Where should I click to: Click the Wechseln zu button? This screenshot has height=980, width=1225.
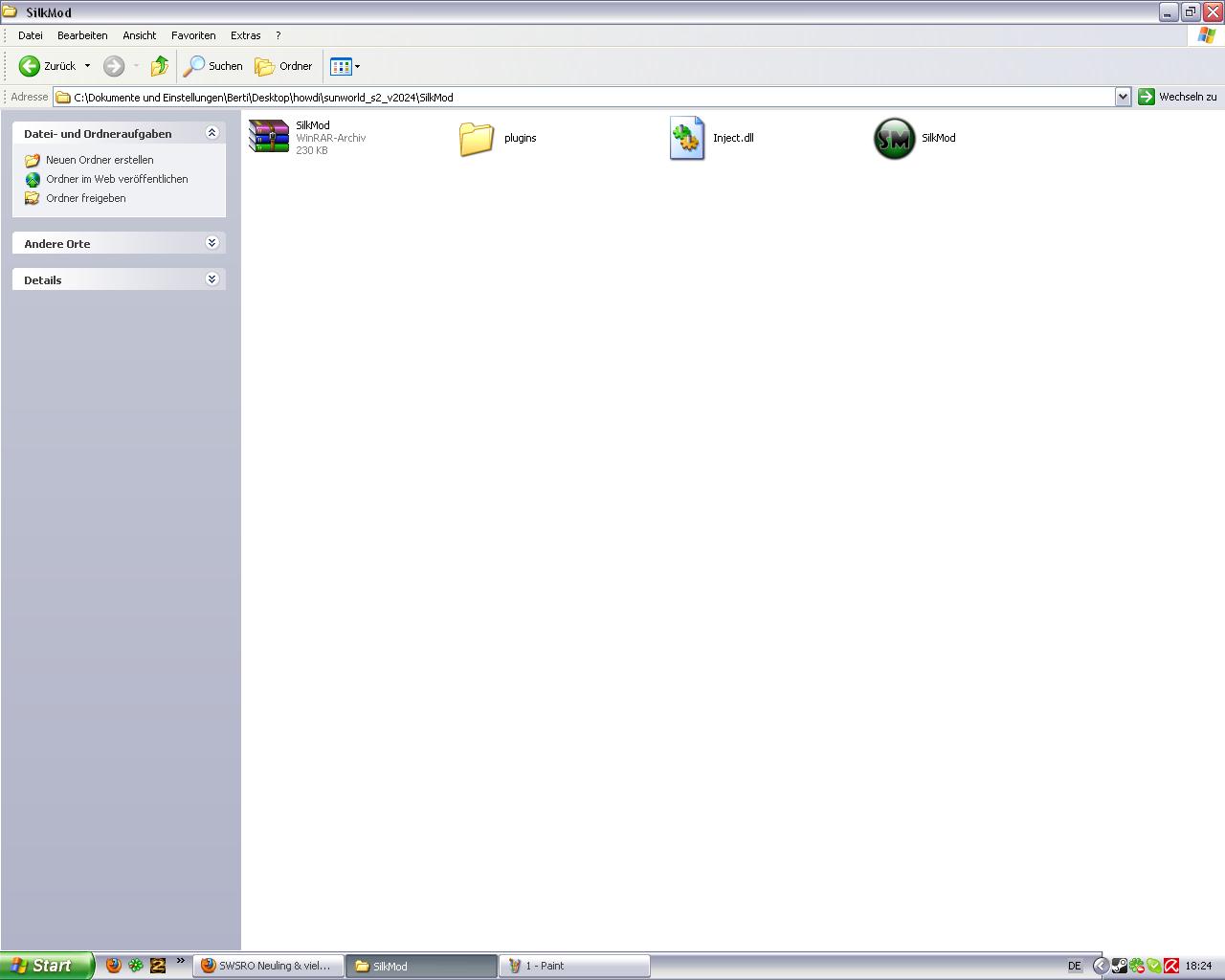[x=1177, y=97]
